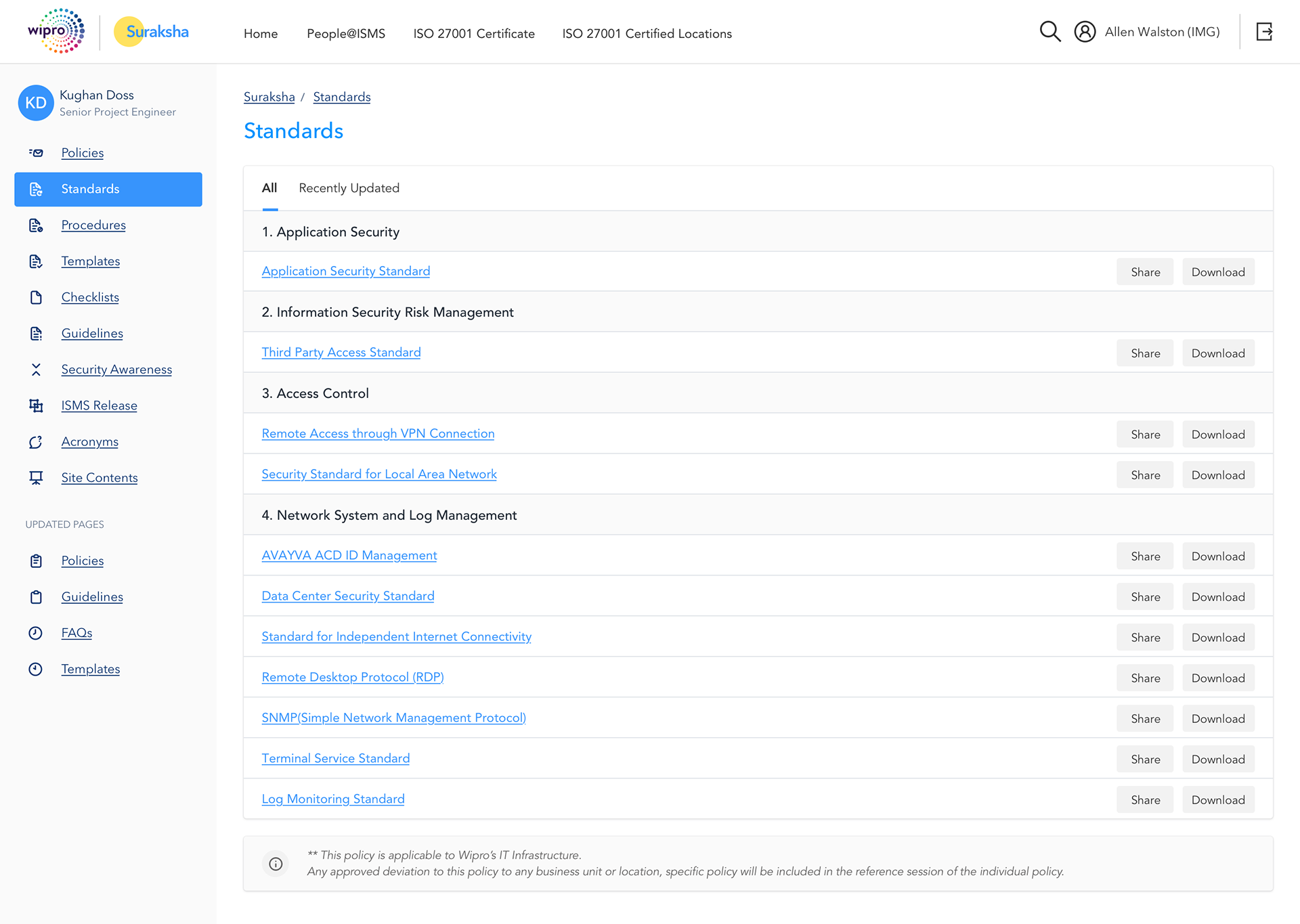1300x924 pixels.
Task: Click the logout icon in the header
Action: pyautogui.click(x=1264, y=31)
